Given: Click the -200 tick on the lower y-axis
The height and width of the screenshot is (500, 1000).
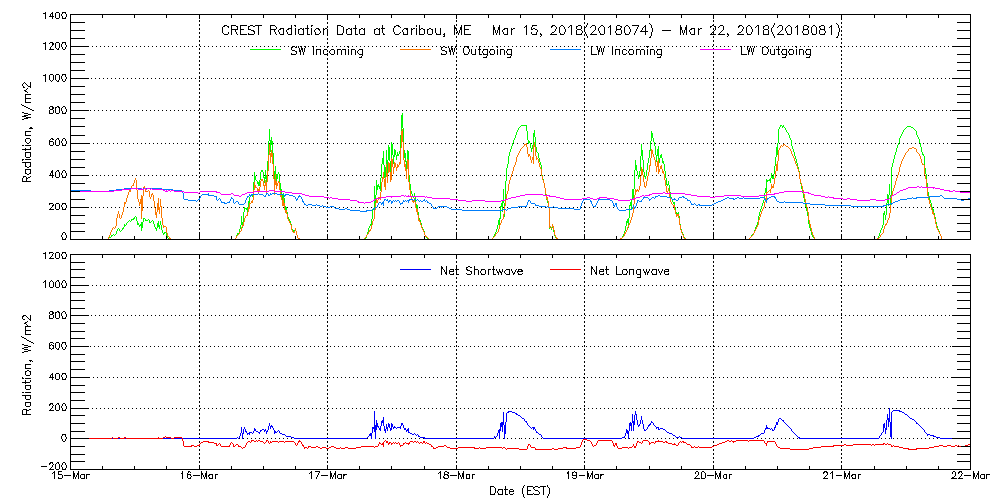Looking at the screenshot, I should point(52,466).
